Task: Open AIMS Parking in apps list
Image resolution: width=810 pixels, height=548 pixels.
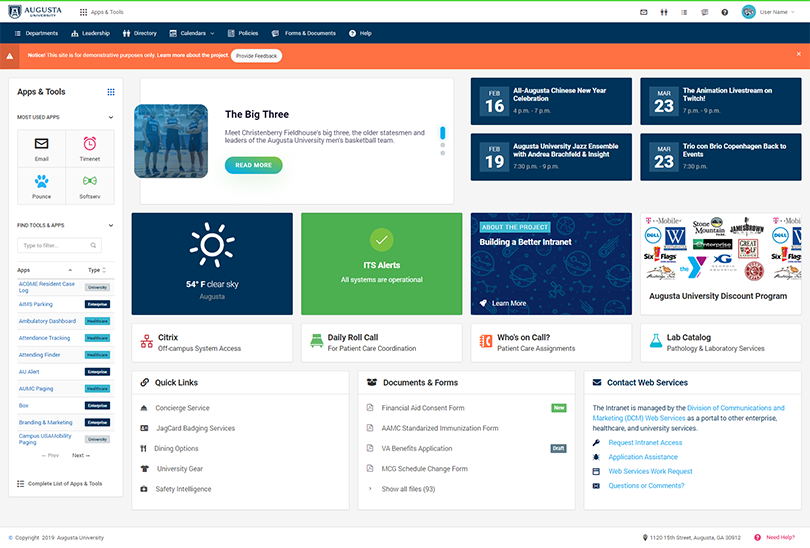Action: (x=36, y=304)
